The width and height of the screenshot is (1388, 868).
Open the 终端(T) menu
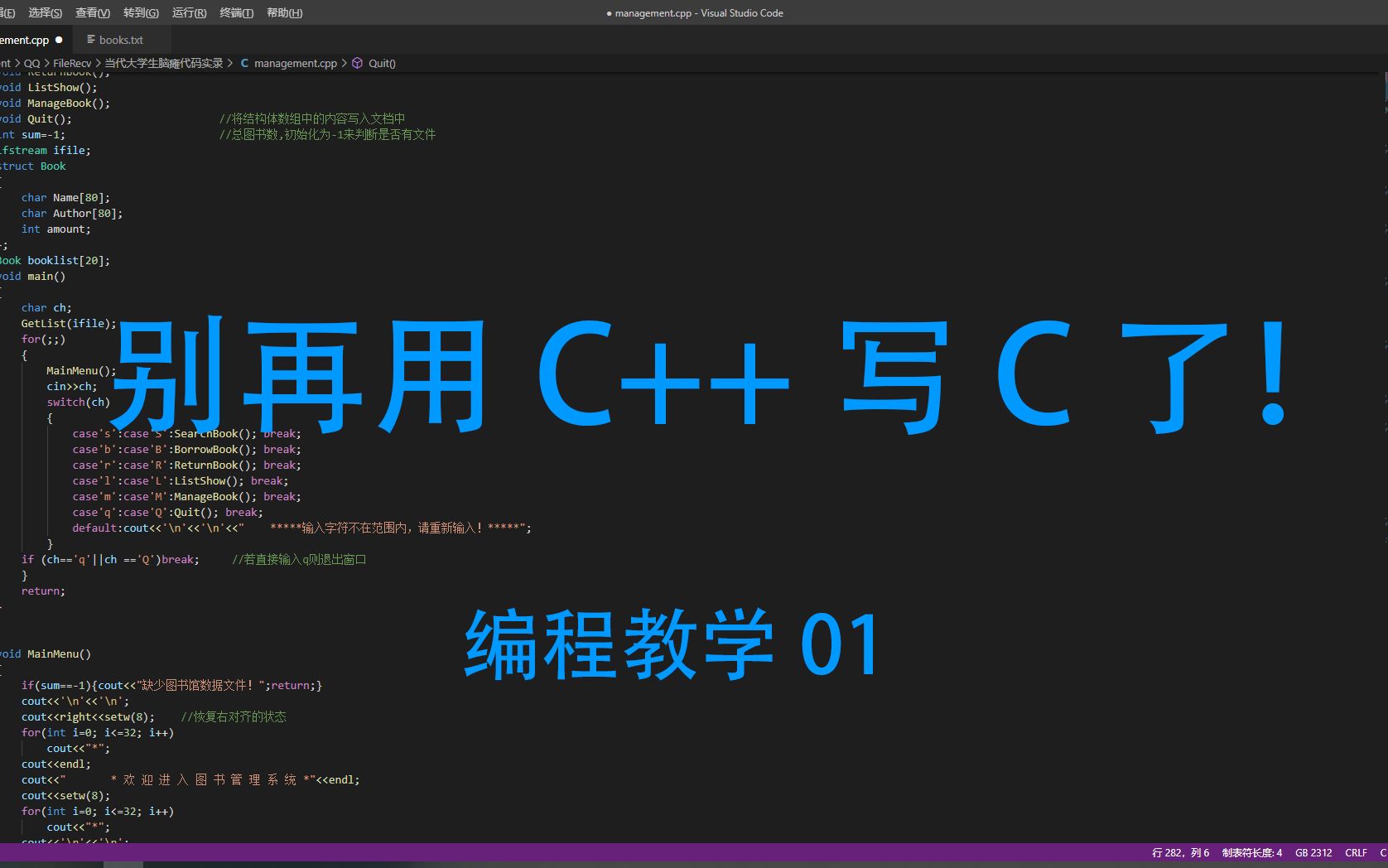[x=237, y=12]
